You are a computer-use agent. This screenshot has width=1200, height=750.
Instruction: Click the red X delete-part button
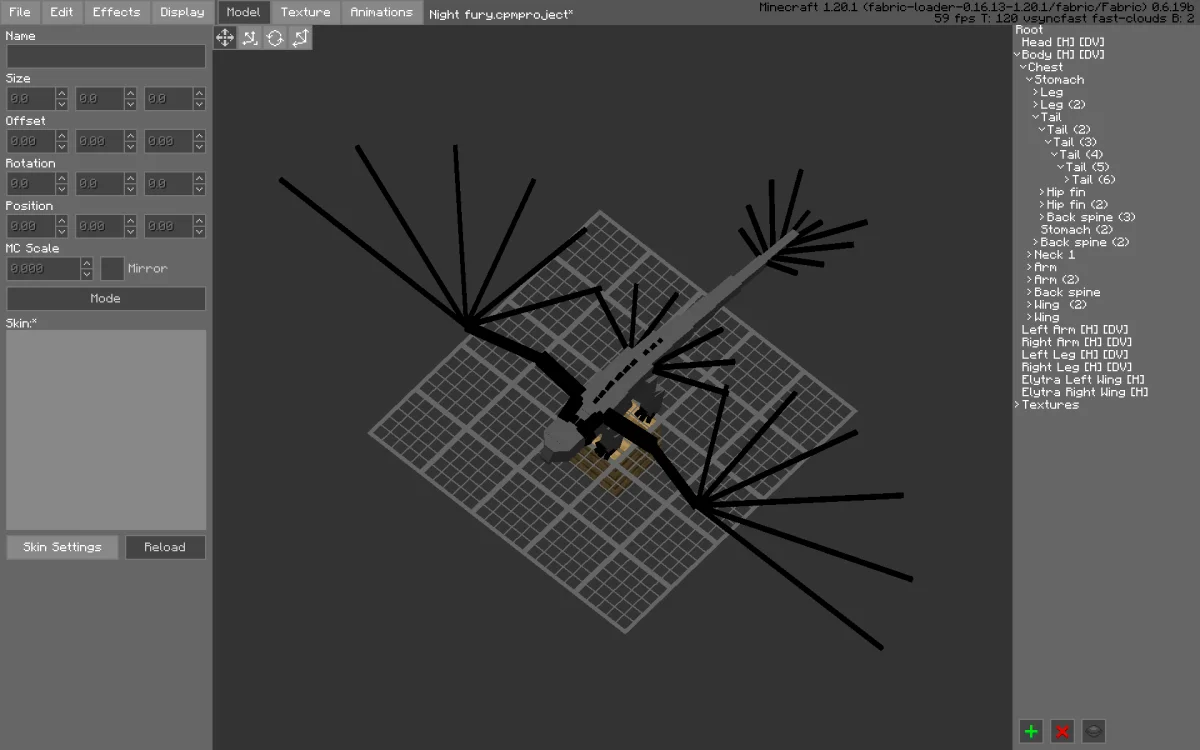(1063, 731)
